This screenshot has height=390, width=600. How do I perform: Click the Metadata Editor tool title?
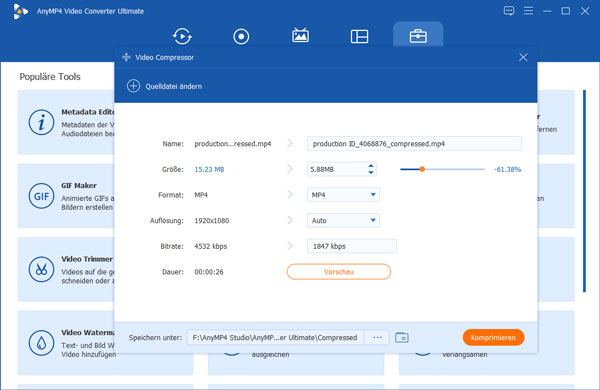click(x=88, y=112)
